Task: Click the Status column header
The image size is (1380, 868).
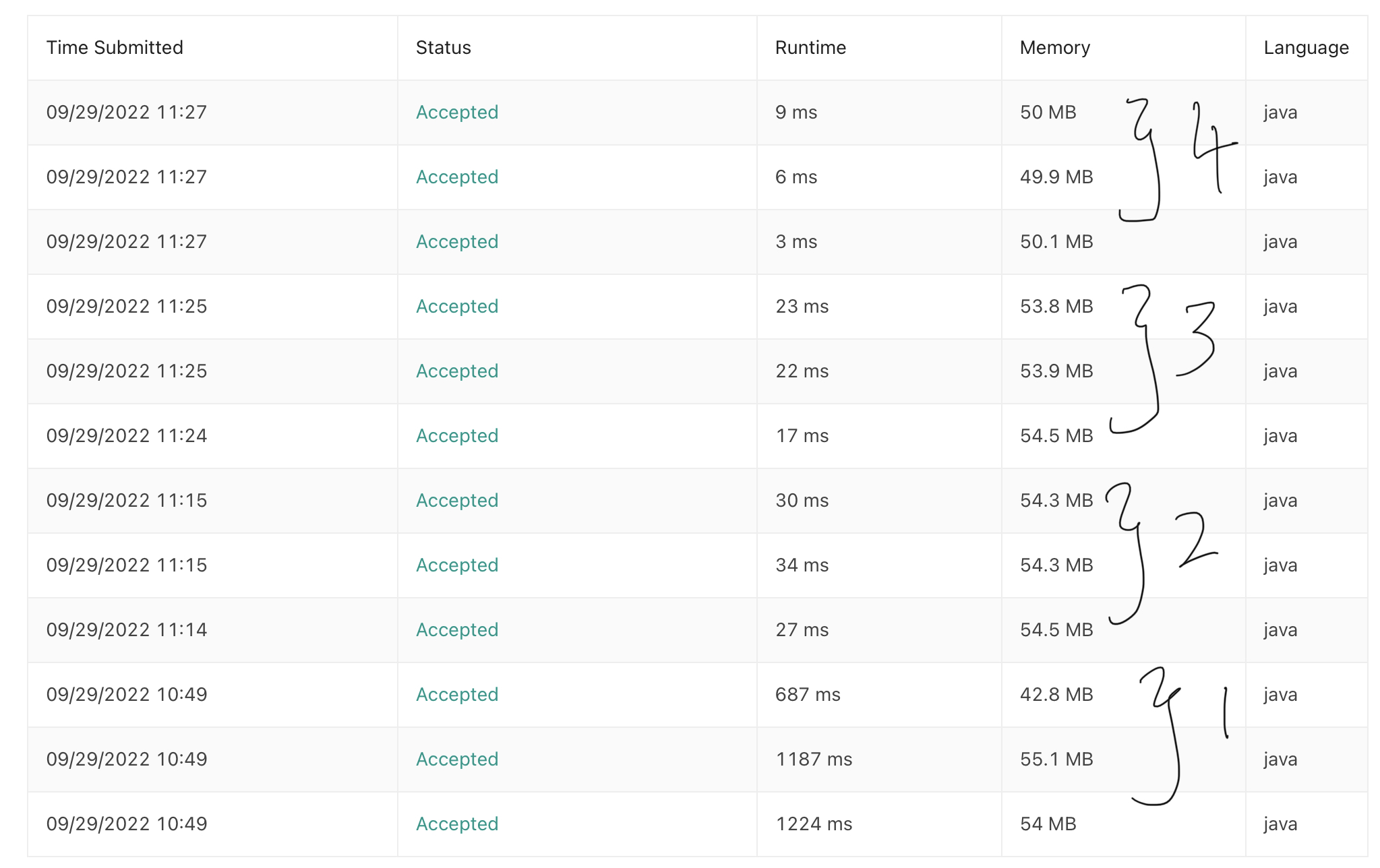Action: point(444,48)
